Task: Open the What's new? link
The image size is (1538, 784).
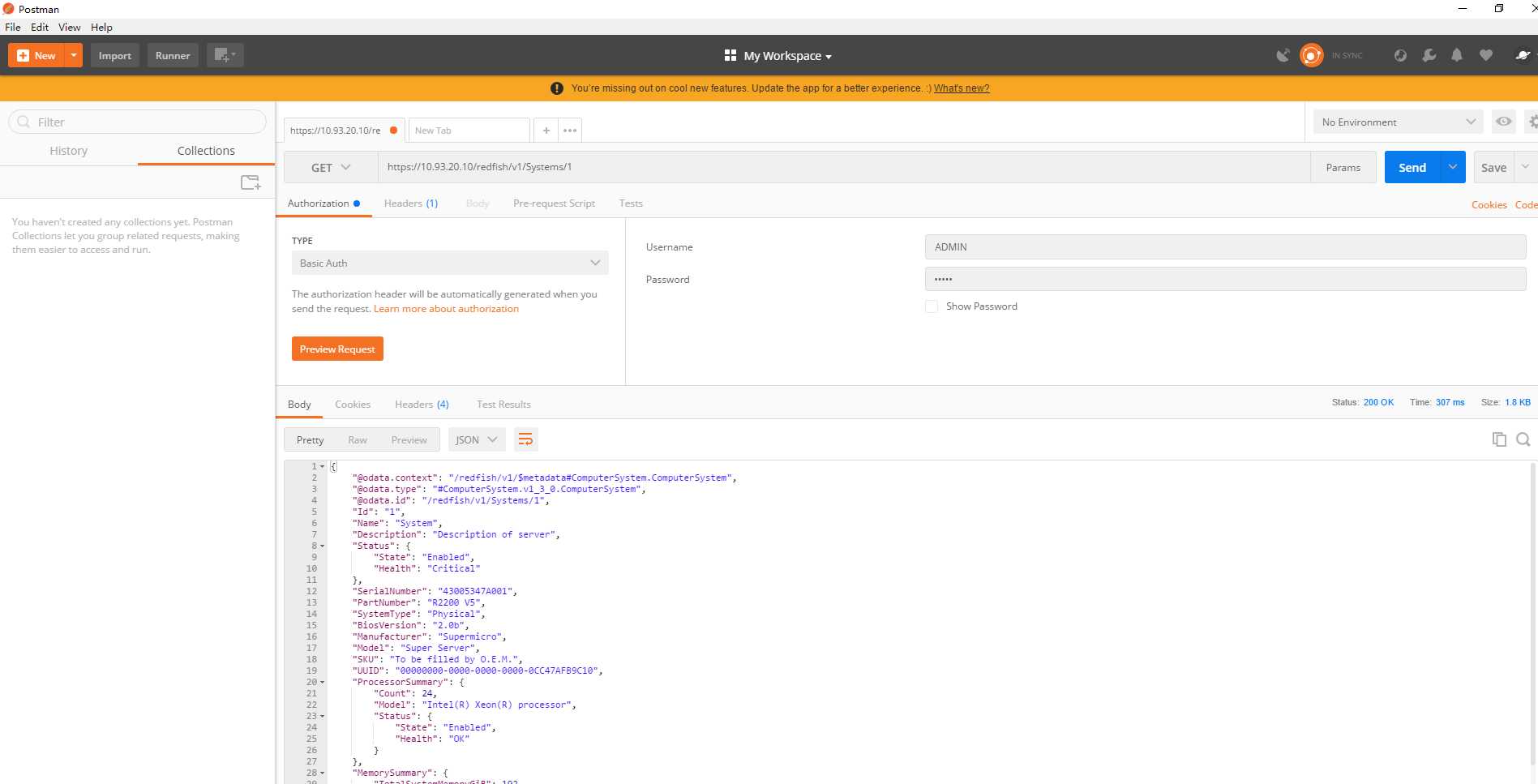Action: (962, 88)
